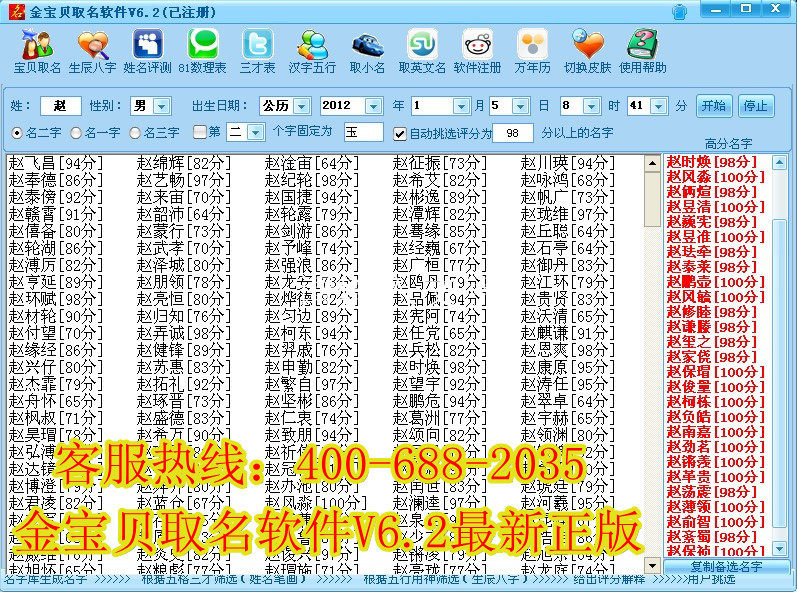Screen dimensions: 797x592
Task: Open the 取英文名 English name tool
Action: 422,52
